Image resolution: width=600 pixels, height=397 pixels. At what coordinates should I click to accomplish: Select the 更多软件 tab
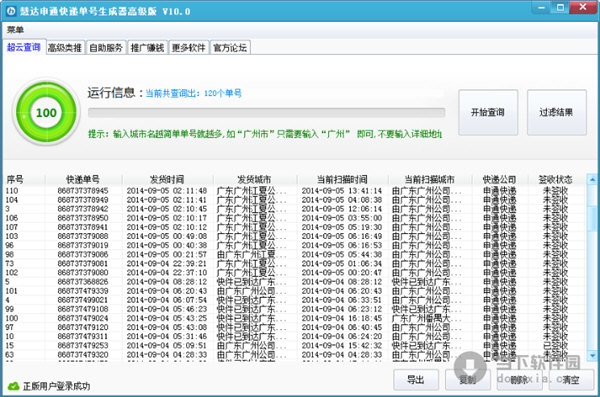point(189,48)
